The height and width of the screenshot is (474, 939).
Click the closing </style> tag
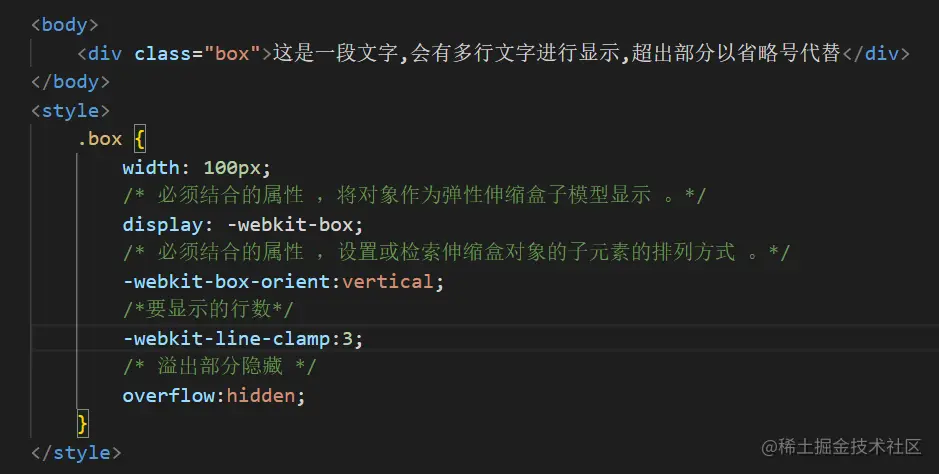pos(76,452)
